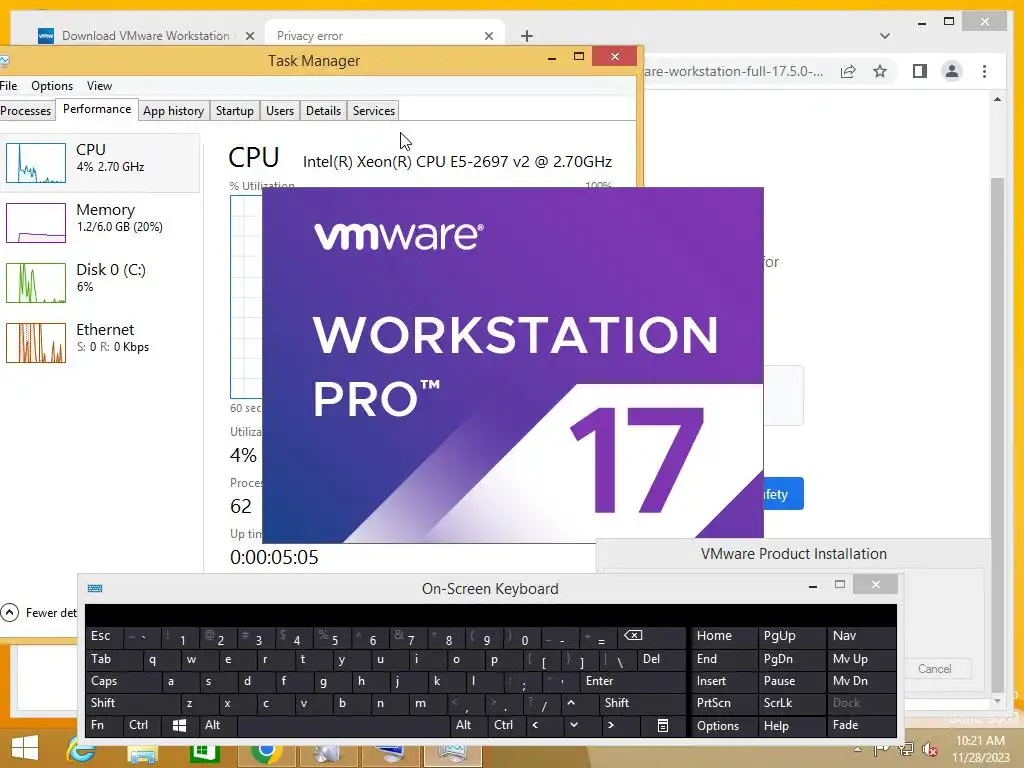Viewport: 1024px width, 768px height.
Task: Click the Action Center flag tray icon
Action: 882,750
